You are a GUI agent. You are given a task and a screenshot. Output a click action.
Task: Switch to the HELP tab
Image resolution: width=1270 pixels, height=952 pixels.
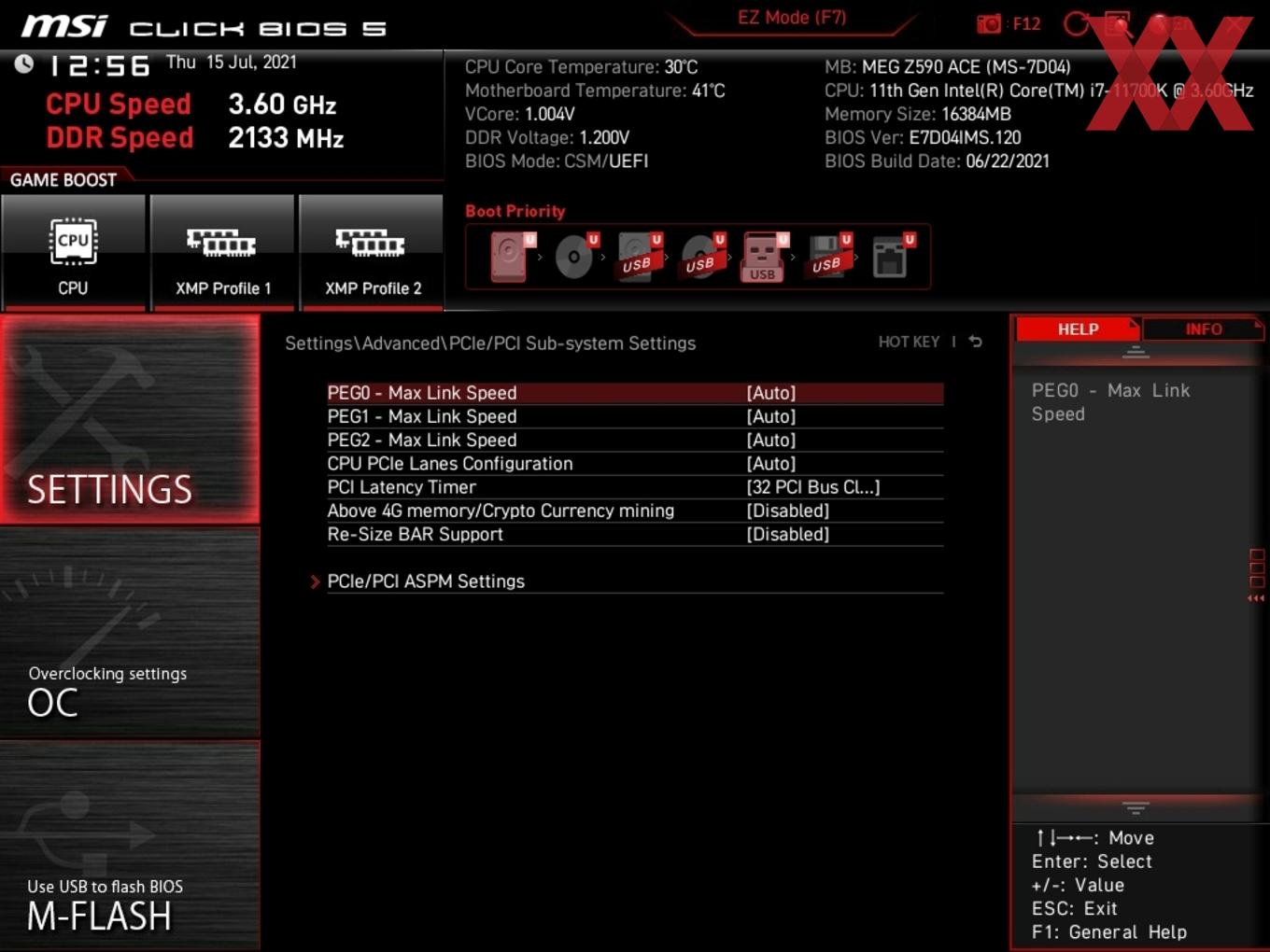click(x=1078, y=329)
